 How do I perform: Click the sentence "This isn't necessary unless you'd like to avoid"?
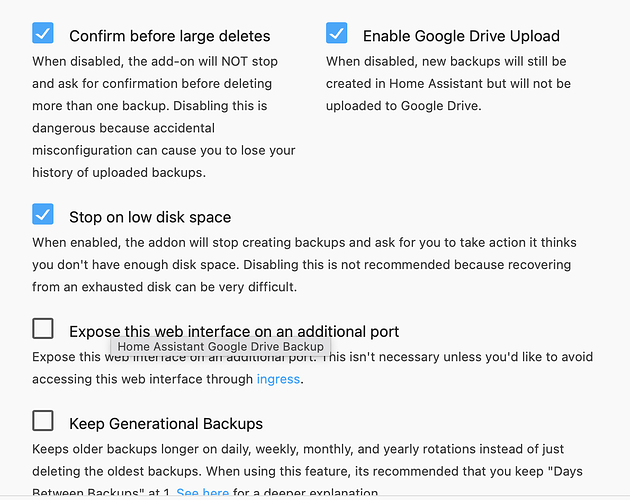coord(460,357)
